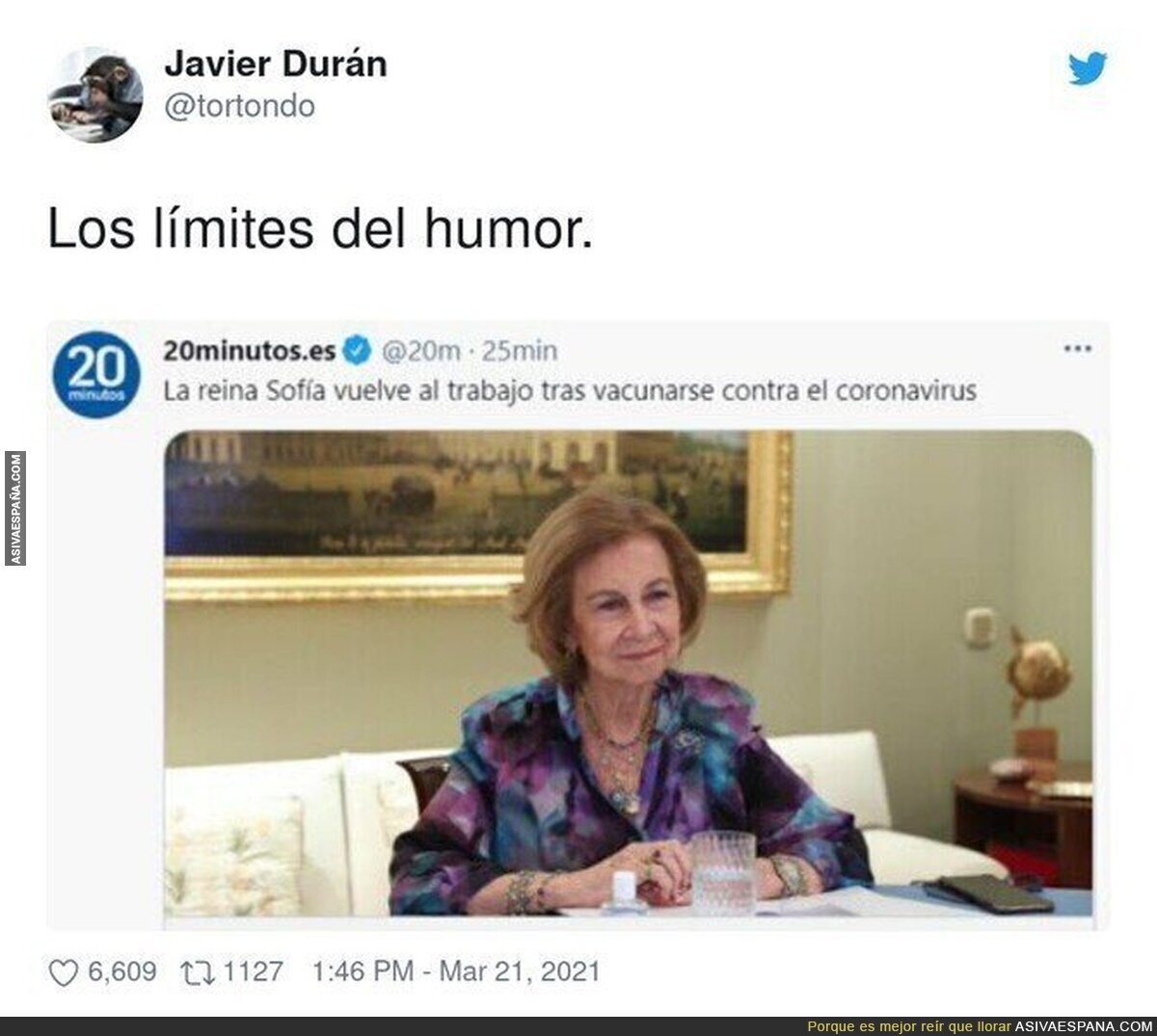This screenshot has width=1157, height=1036.
Task: Click the 'Los límites del humor.' text
Action: pos(320,229)
